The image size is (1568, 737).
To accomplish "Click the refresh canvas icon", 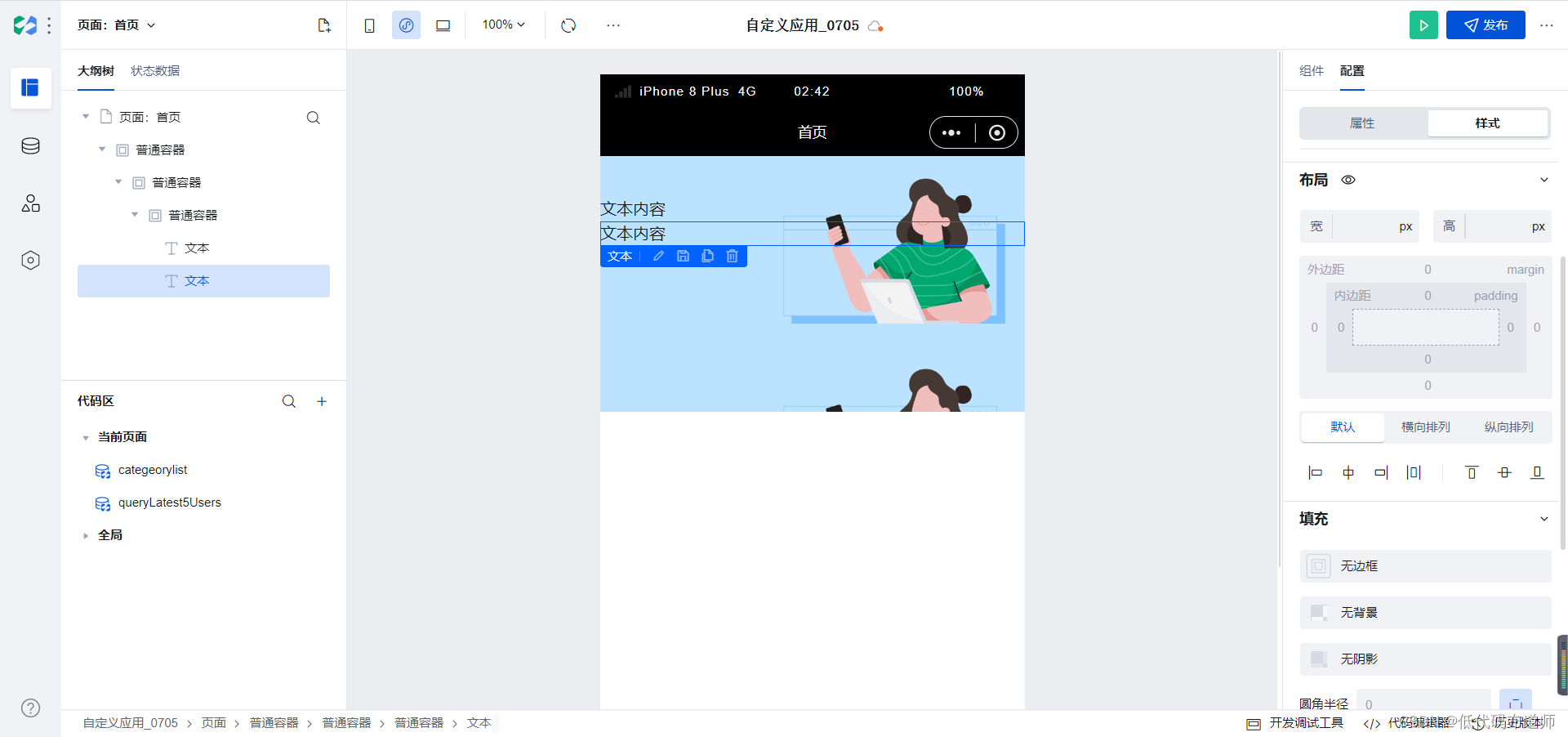I will pyautogui.click(x=568, y=25).
